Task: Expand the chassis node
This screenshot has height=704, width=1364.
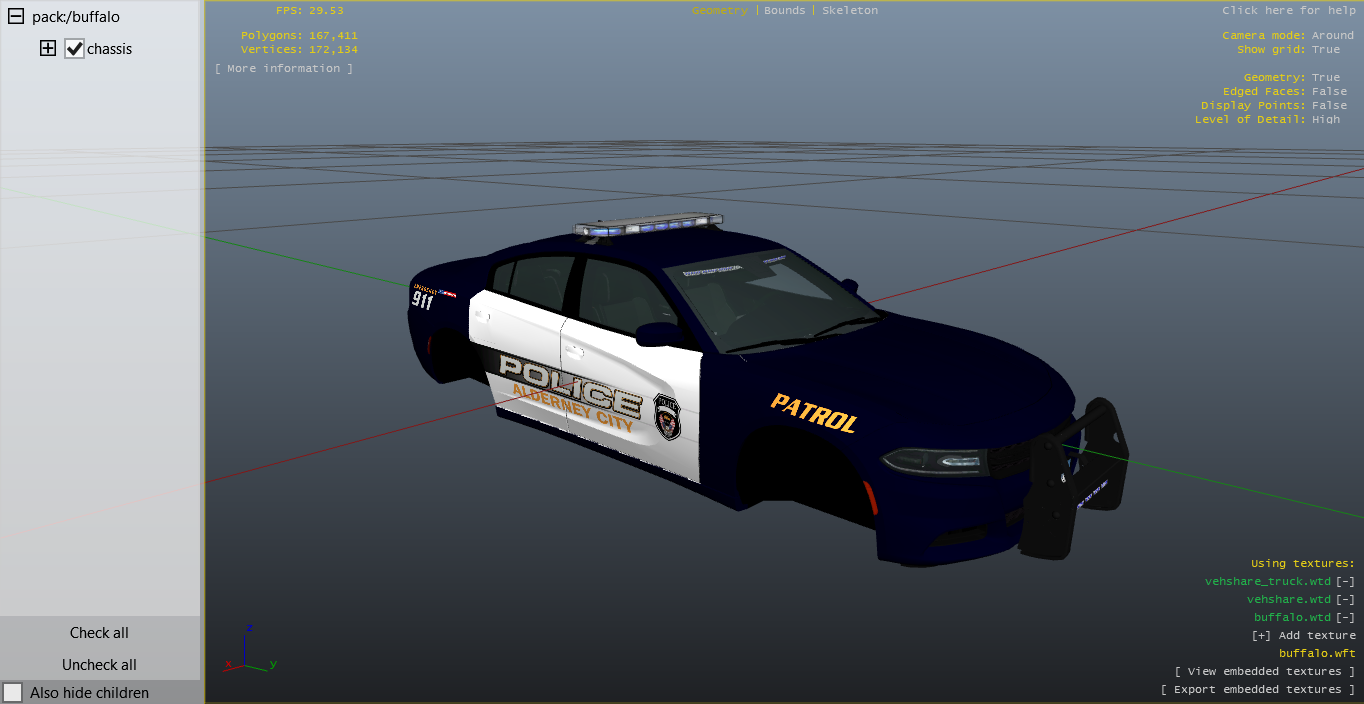Action: [x=48, y=48]
